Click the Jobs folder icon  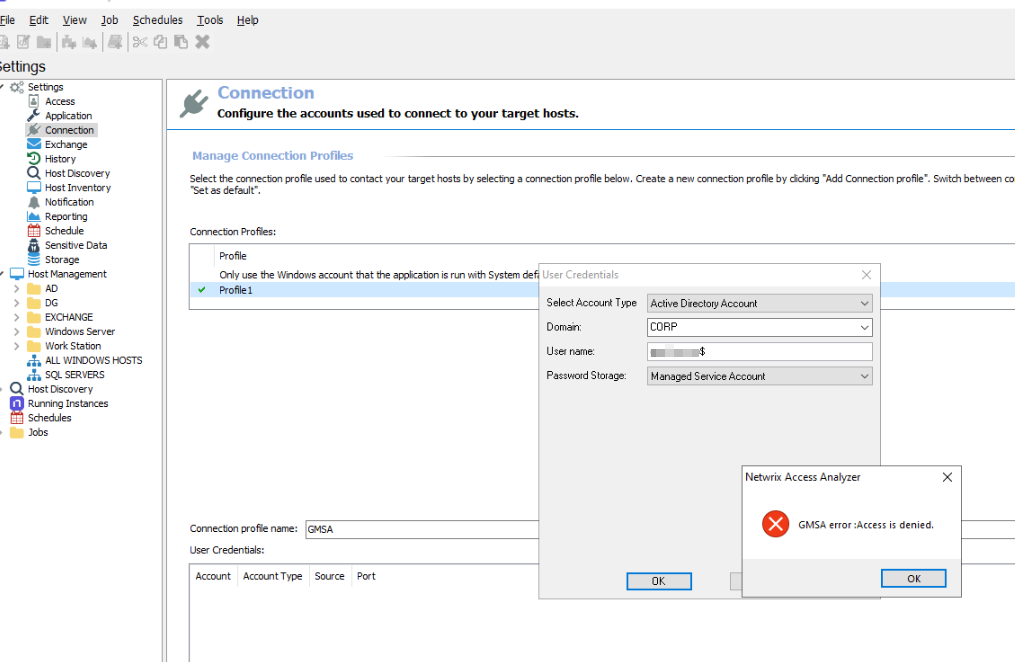[x=17, y=432]
